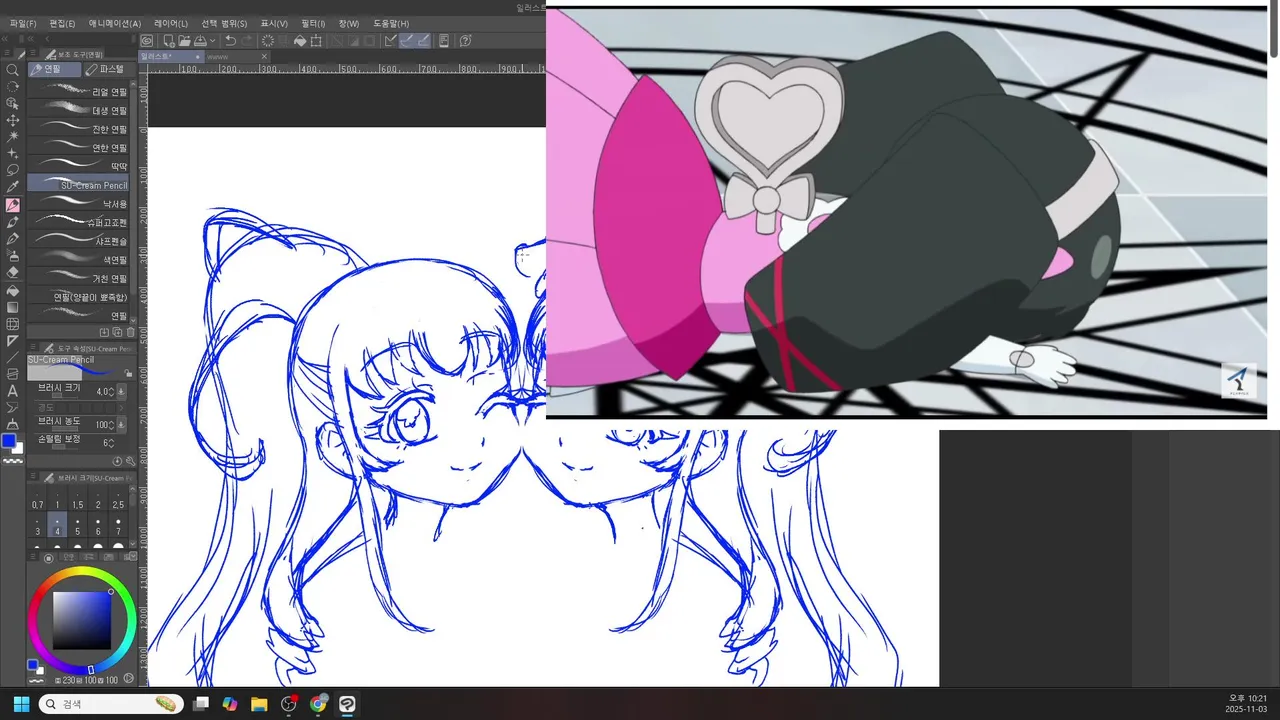Collapse left palette dock double chevron

tap(5, 38)
